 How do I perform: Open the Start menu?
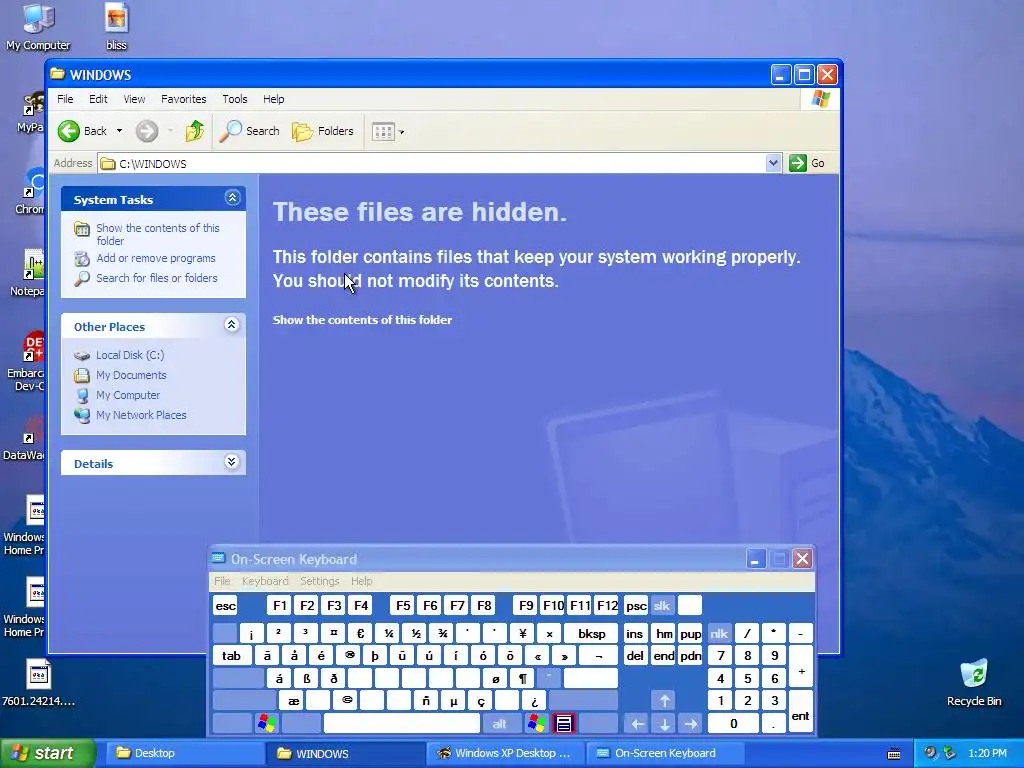[48, 754]
